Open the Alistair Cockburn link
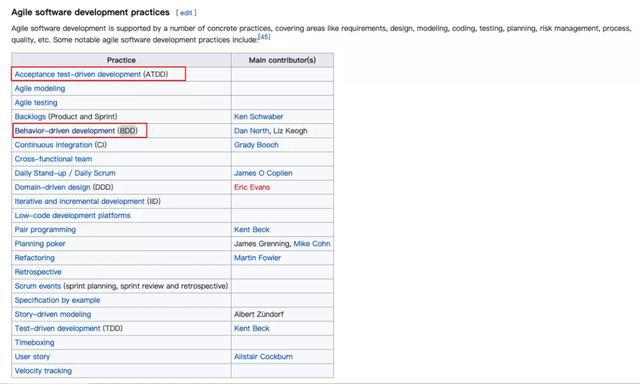Viewport: 640px width, 384px height. (x=263, y=357)
